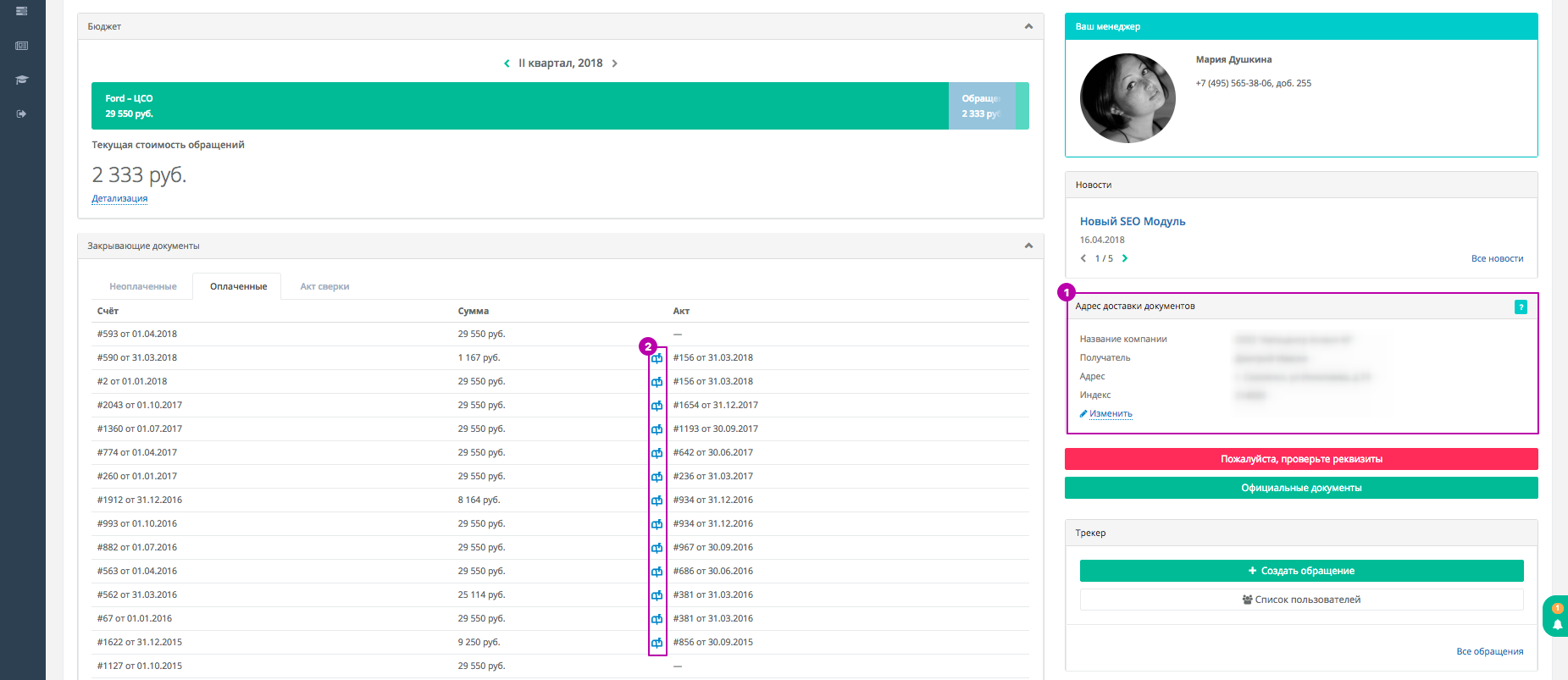Open the newspaper icon in the sidebar

pos(22,46)
